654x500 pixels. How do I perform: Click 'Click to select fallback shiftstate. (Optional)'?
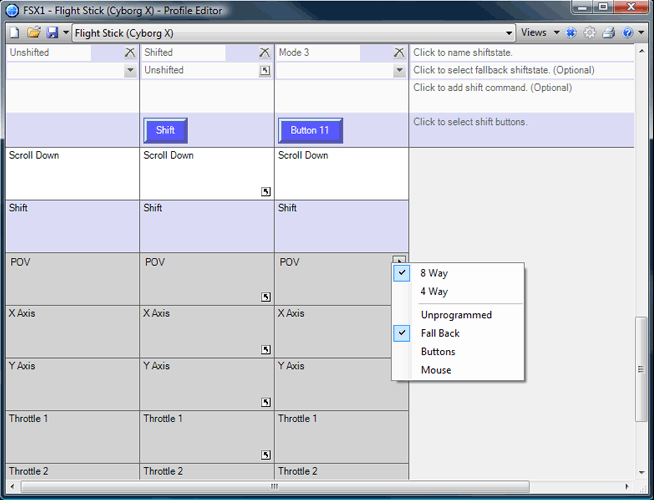(x=522, y=70)
